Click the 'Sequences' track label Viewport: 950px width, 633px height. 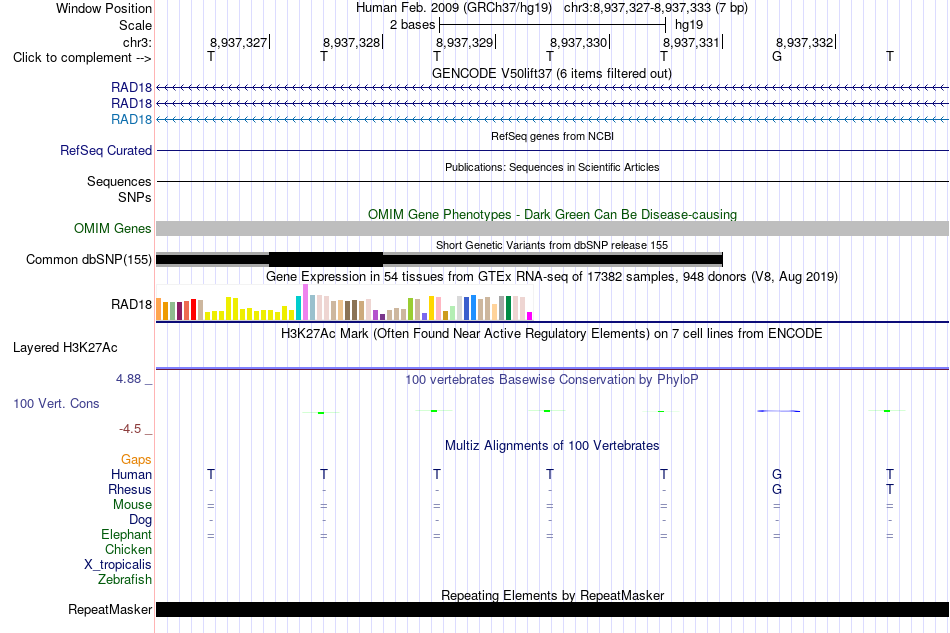(119, 181)
